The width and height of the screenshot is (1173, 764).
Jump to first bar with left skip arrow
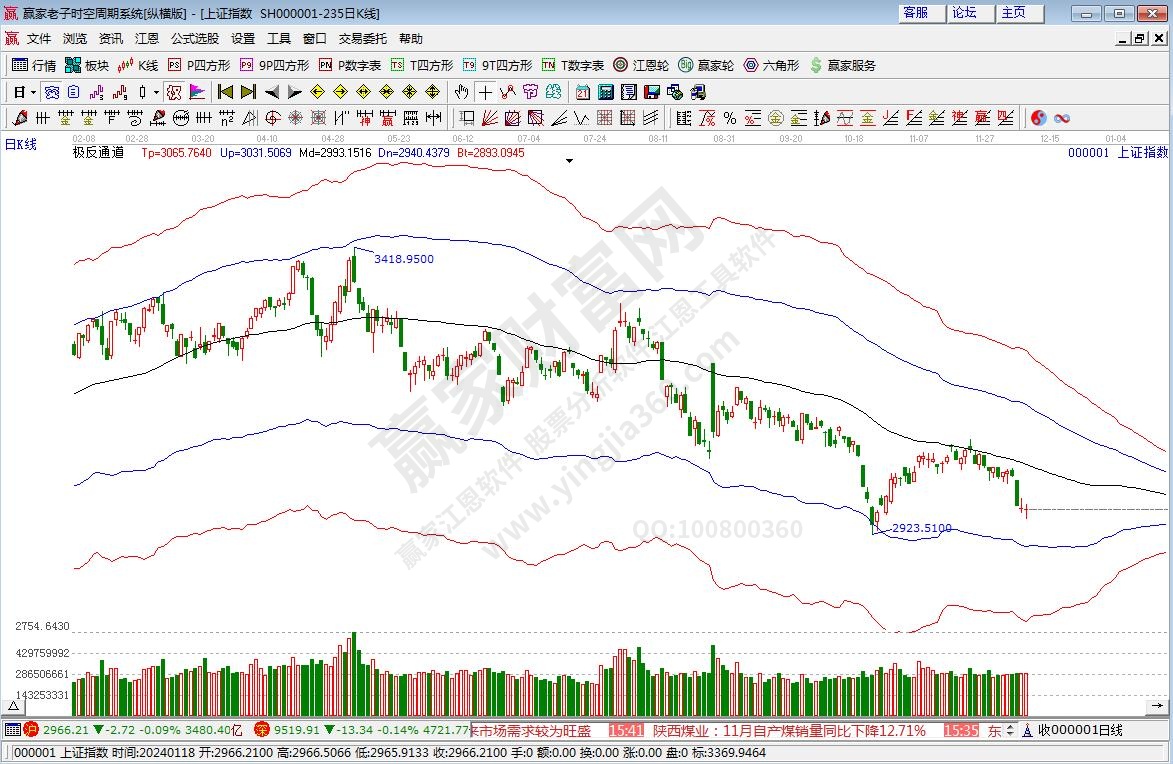225,92
